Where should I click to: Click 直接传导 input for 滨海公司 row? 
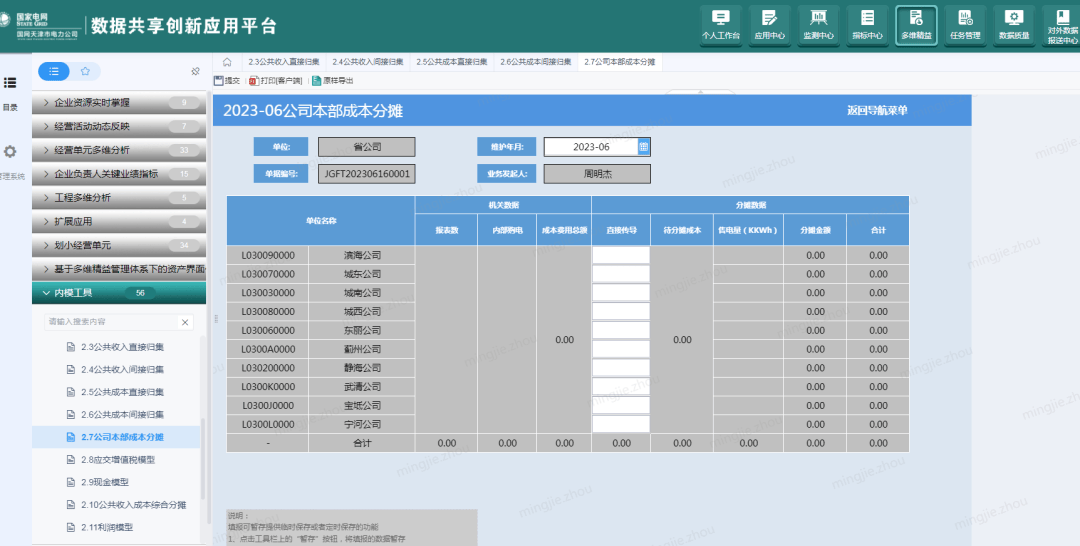click(x=621, y=255)
